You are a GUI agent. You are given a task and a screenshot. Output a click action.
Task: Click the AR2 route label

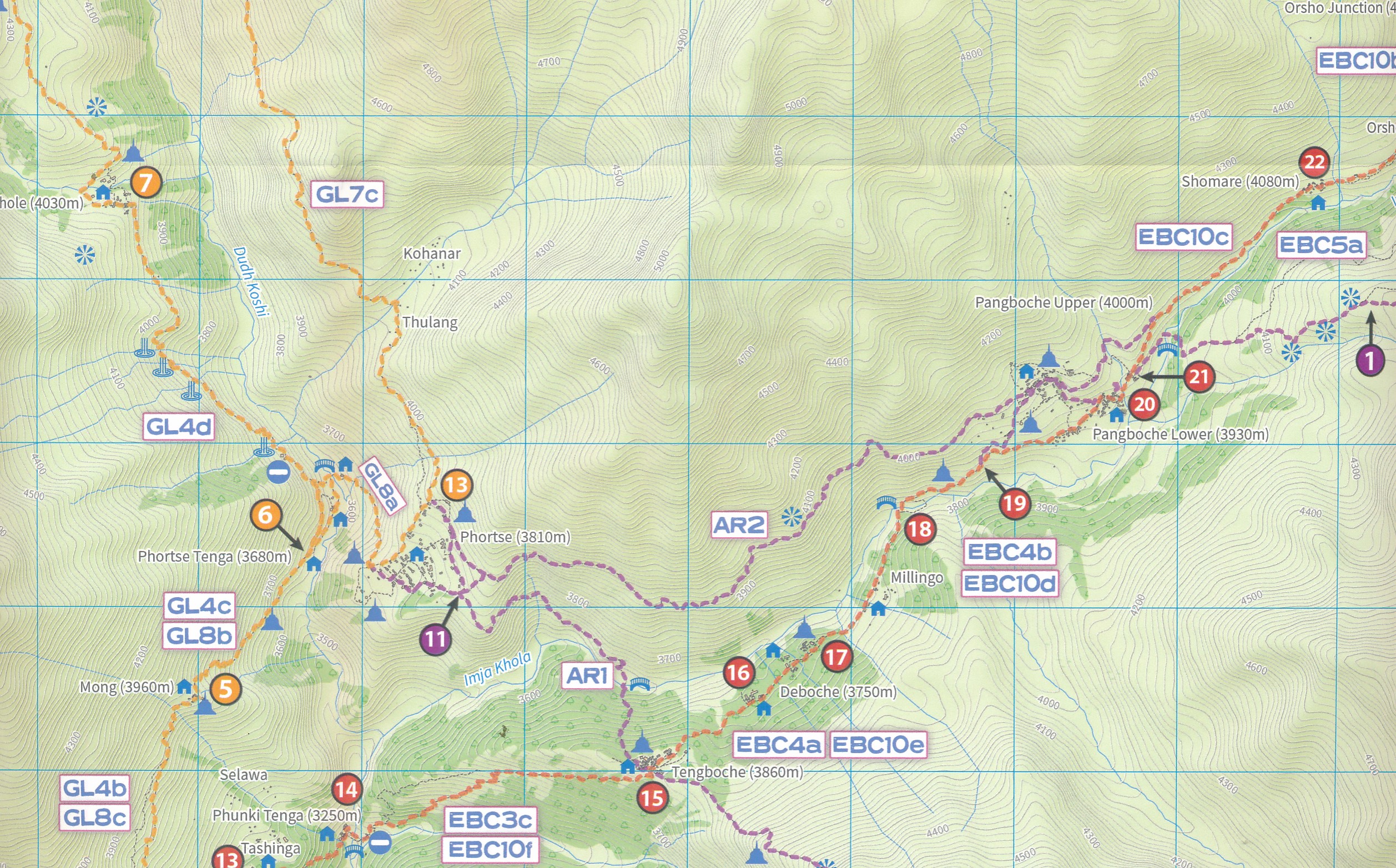[x=739, y=524]
